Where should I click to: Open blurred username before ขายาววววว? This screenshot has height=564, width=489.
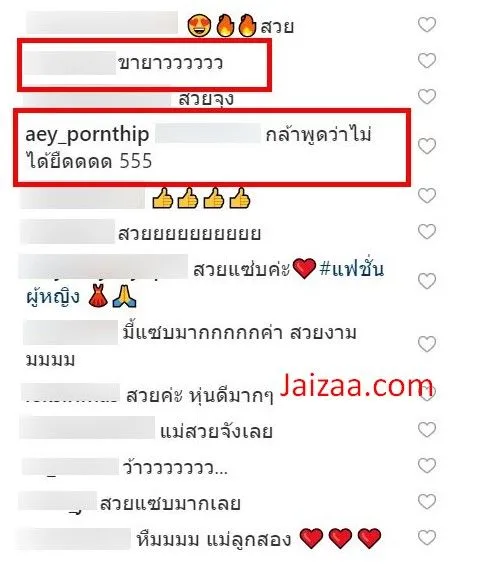click(x=69, y=63)
